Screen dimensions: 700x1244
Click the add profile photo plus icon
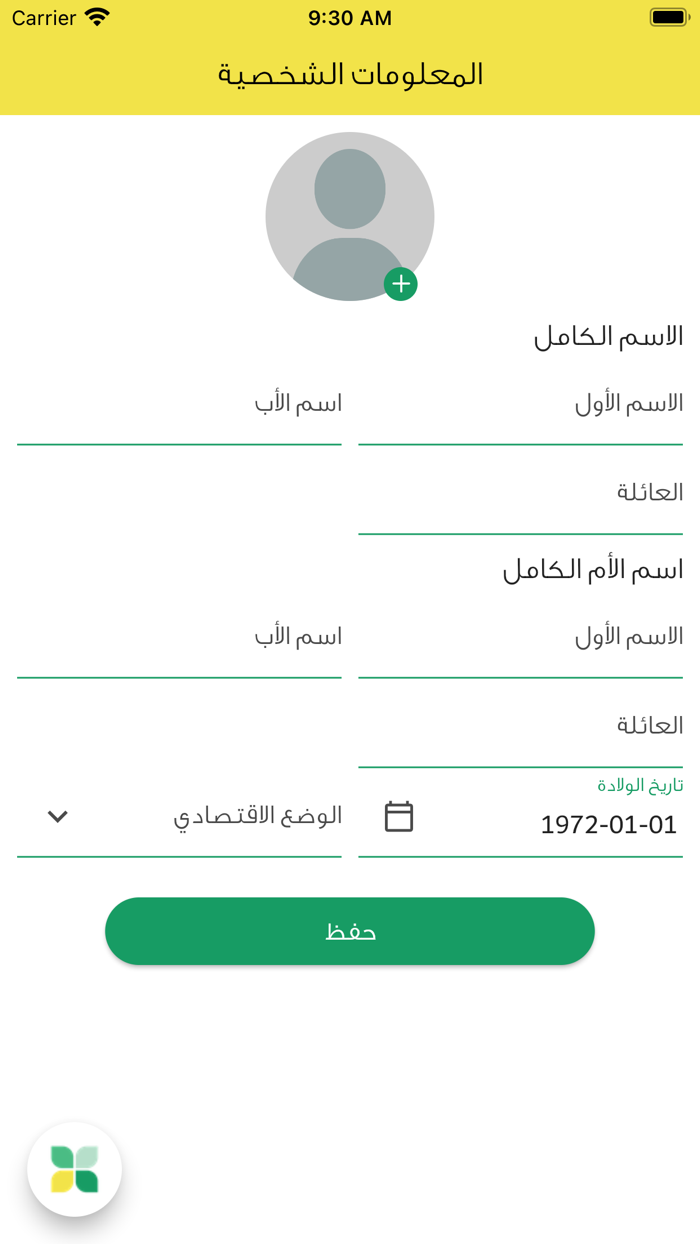(x=401, y=284)
